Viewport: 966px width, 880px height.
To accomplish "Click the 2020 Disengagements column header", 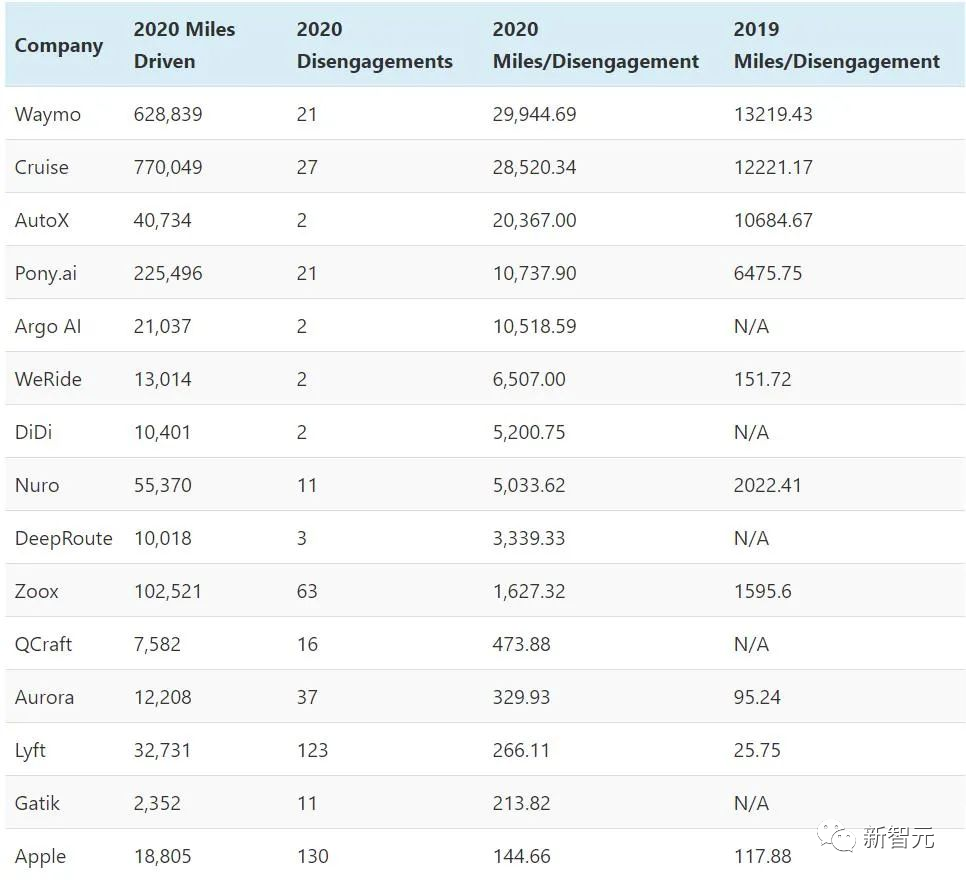I will [x=374, y=45].
